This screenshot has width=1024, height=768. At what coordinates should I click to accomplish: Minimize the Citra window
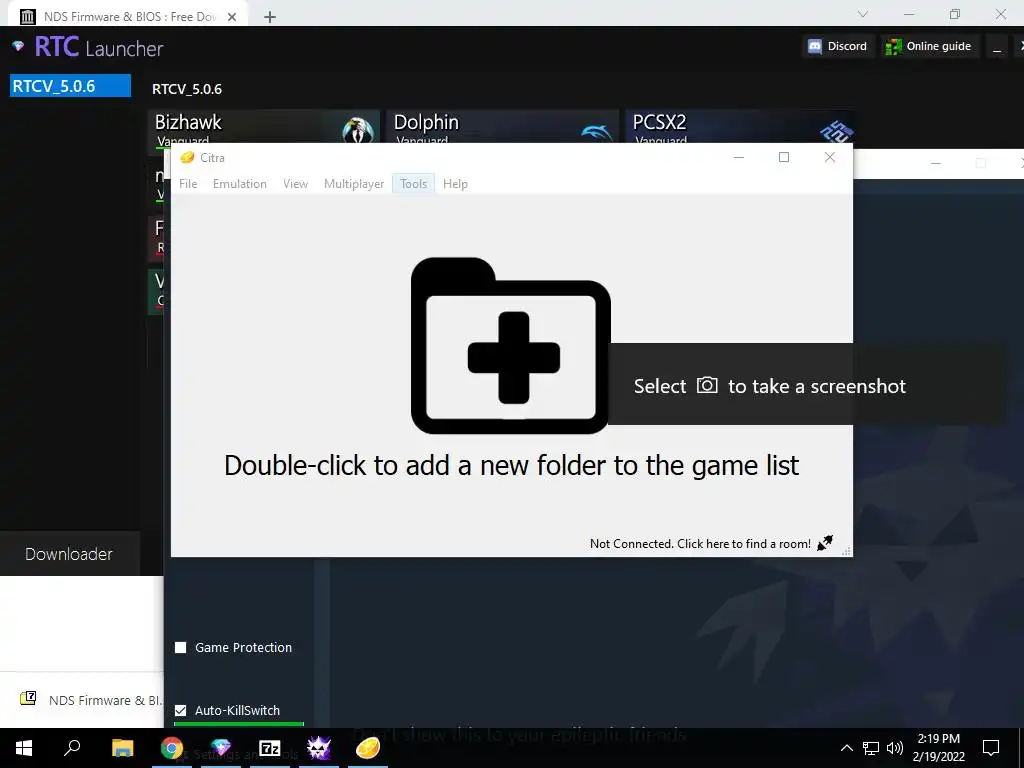[x=739, y=157]
